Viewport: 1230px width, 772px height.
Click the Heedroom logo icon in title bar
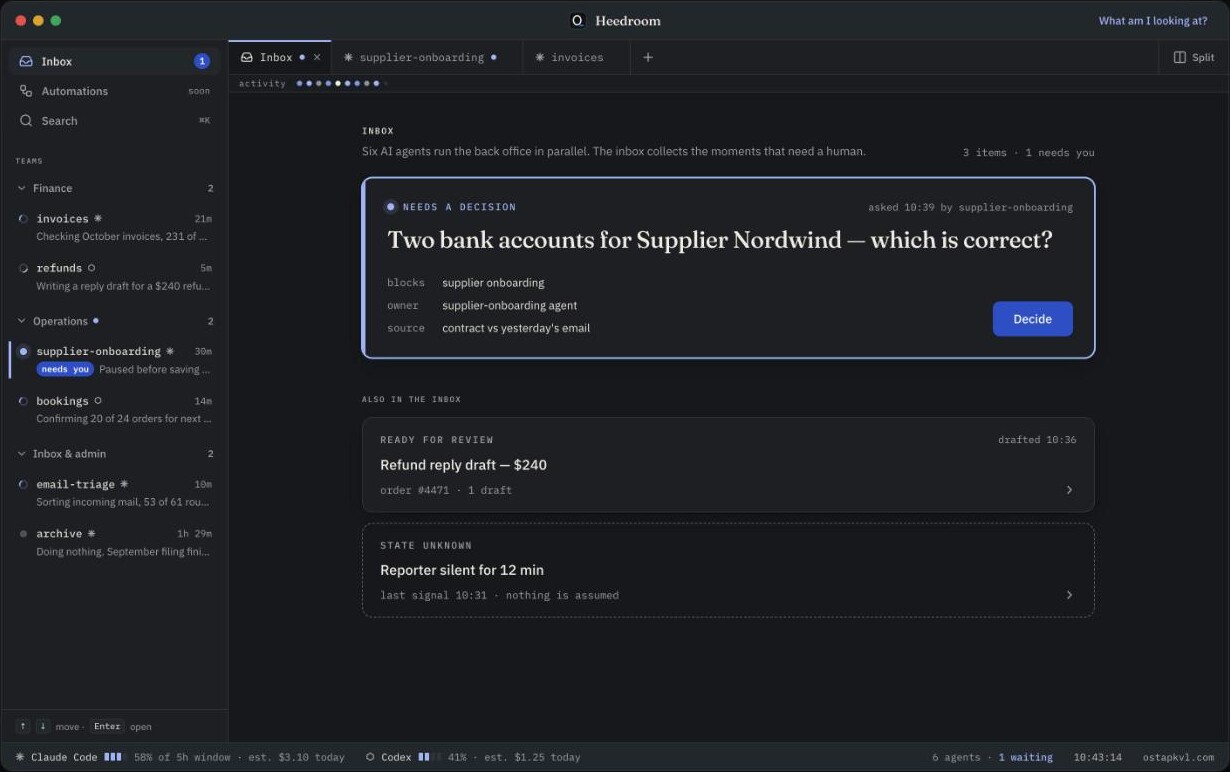(x=577, y=20)
